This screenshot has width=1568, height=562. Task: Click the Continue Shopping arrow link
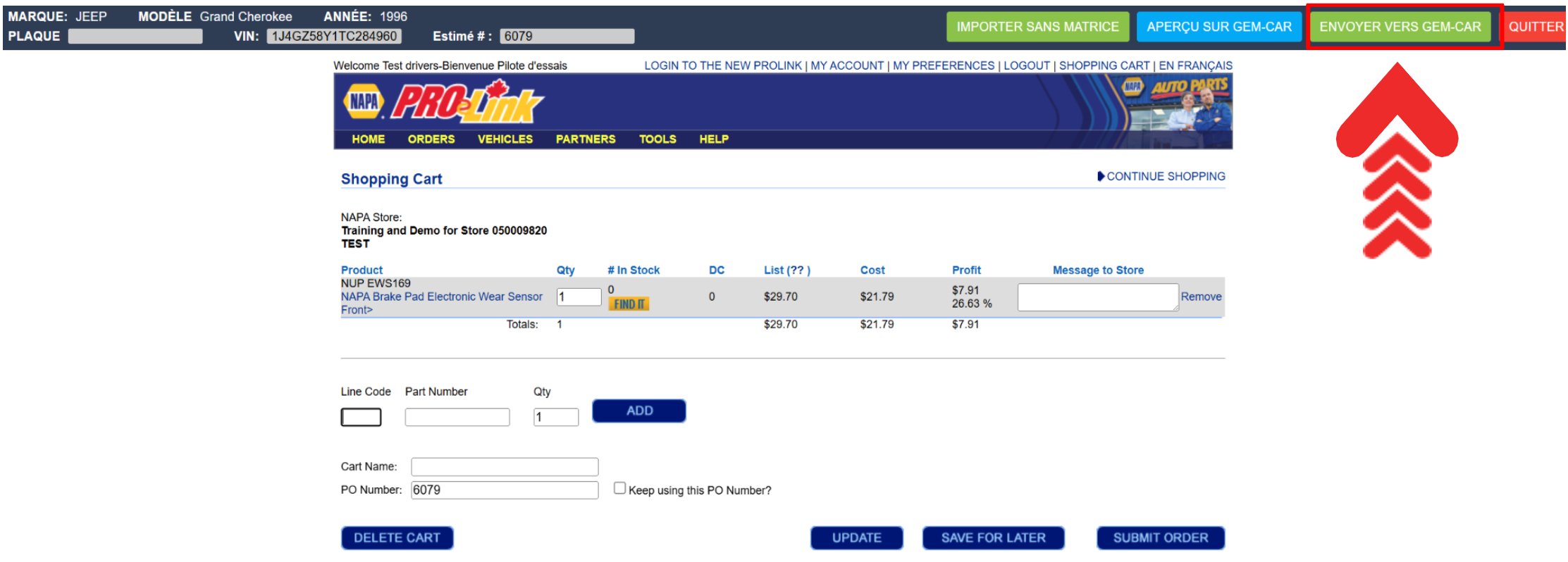pyautogui.click(x=1161, y=176)
